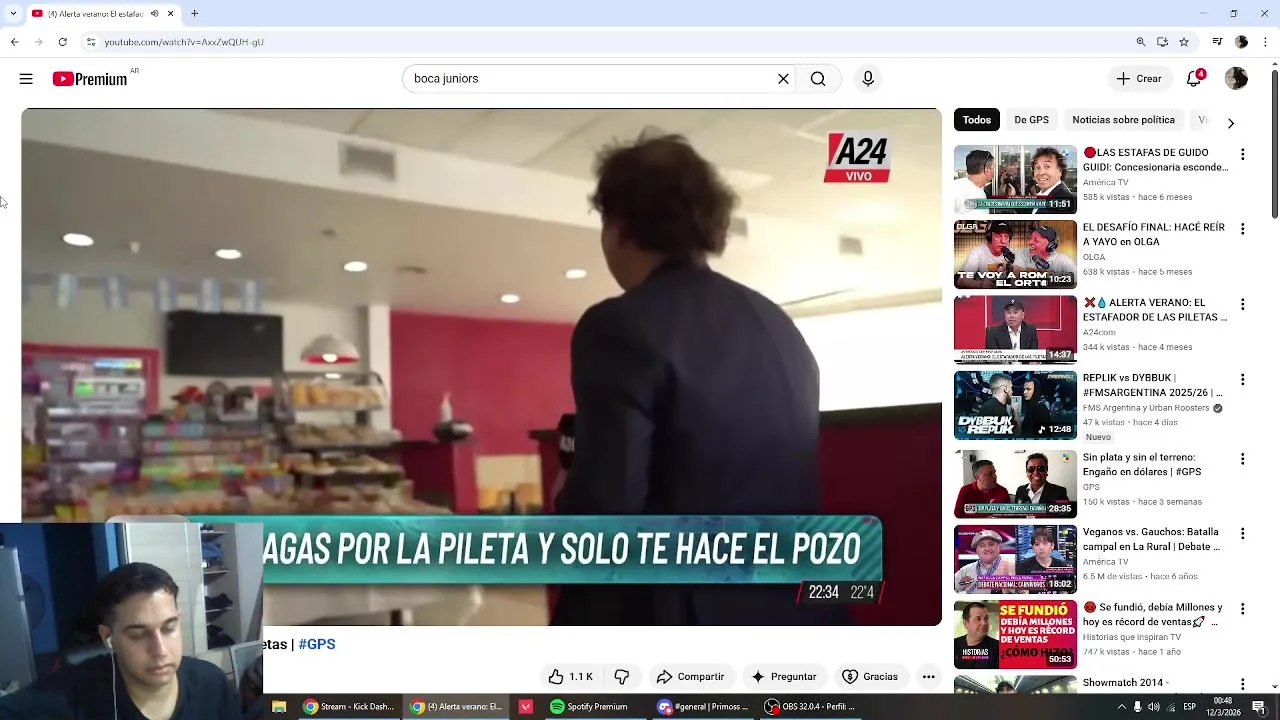The width and height of the screenshot is (1280, 720).
Task: Go back in browser history
Action: (14, 42)
